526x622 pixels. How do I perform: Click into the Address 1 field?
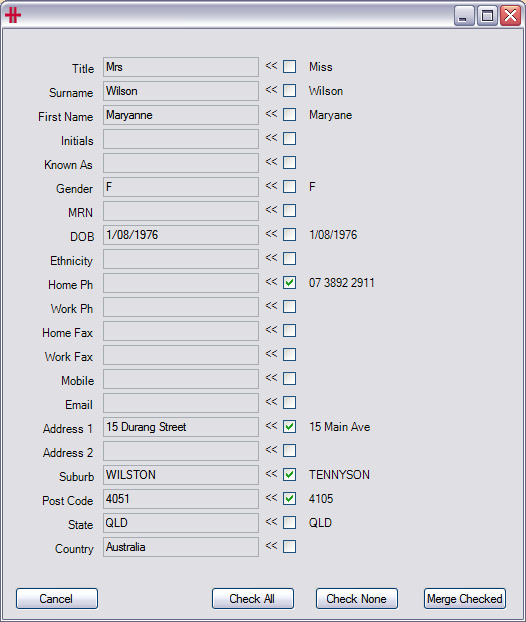click(181, 427)
